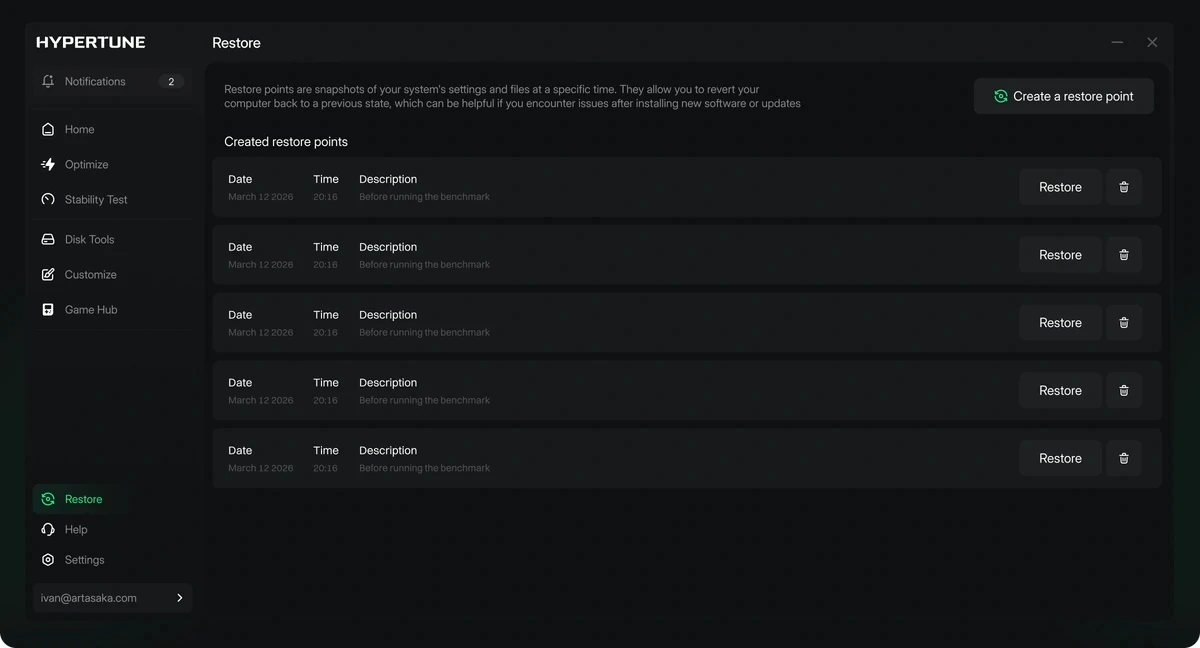The image size is (1200, 648).
Task: Click the Disk Tools drive icon
Action: point(48,239)
